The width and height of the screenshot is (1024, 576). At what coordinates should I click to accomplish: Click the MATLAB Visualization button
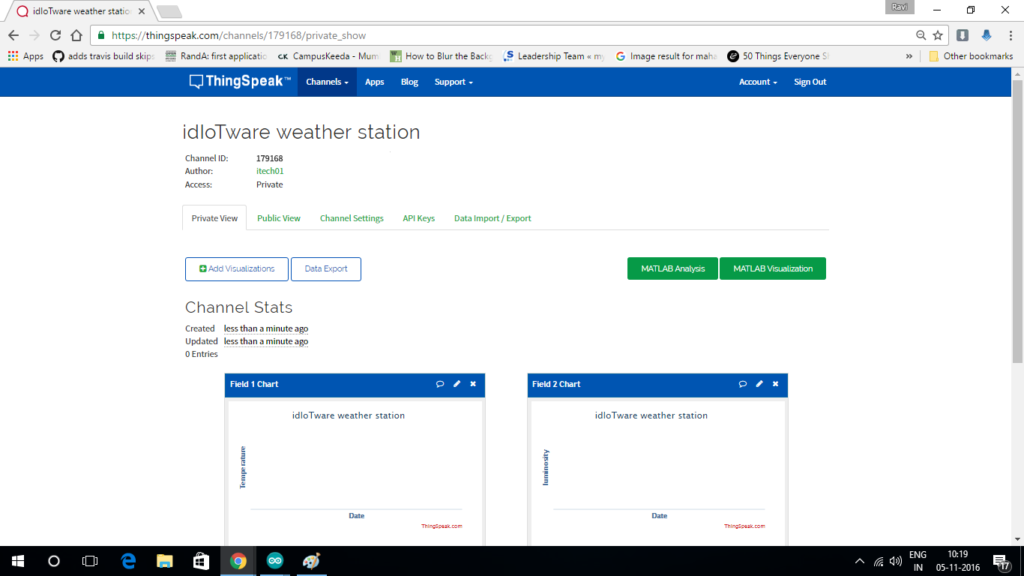click(773, 268)
